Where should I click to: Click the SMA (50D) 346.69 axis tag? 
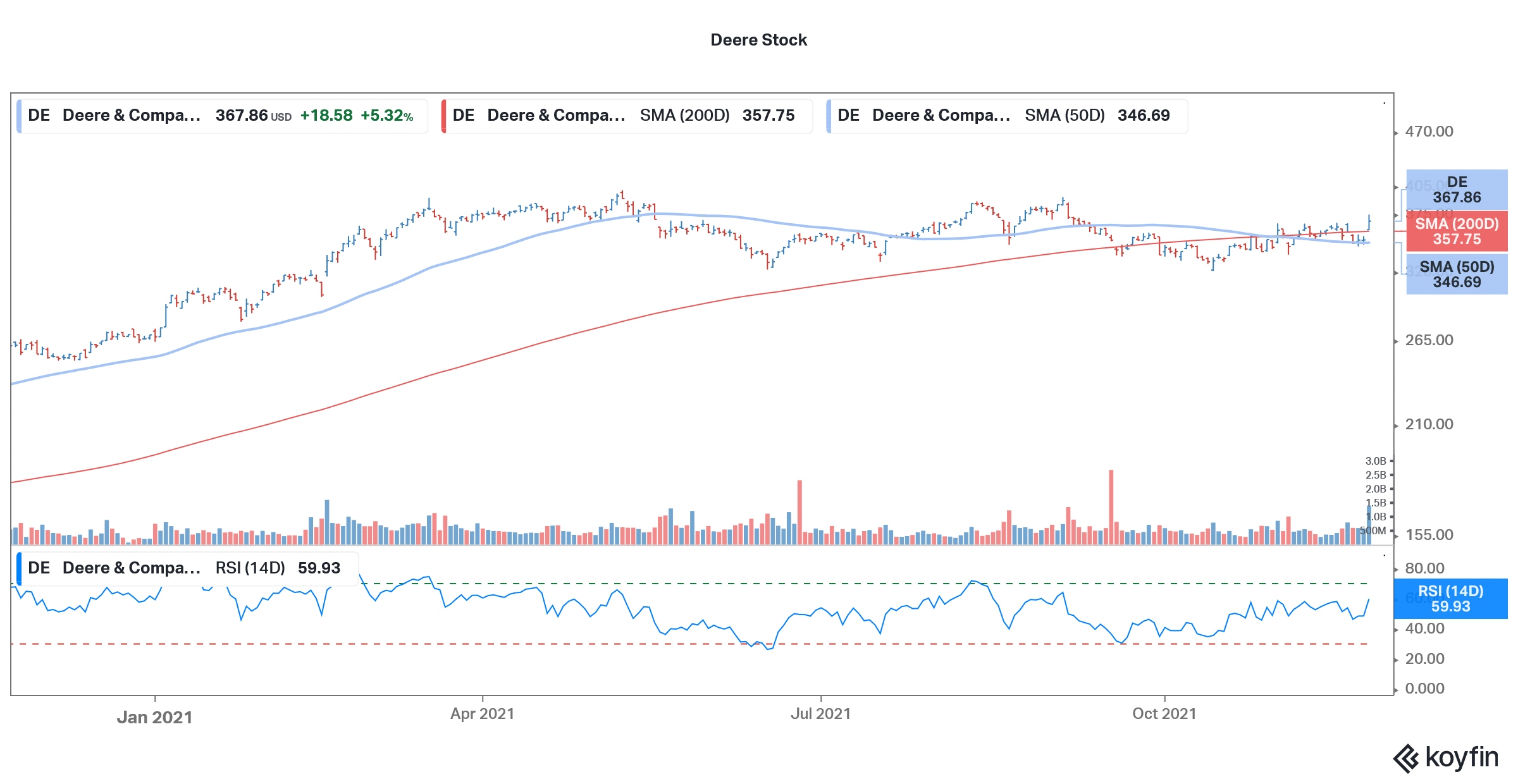1457,274
